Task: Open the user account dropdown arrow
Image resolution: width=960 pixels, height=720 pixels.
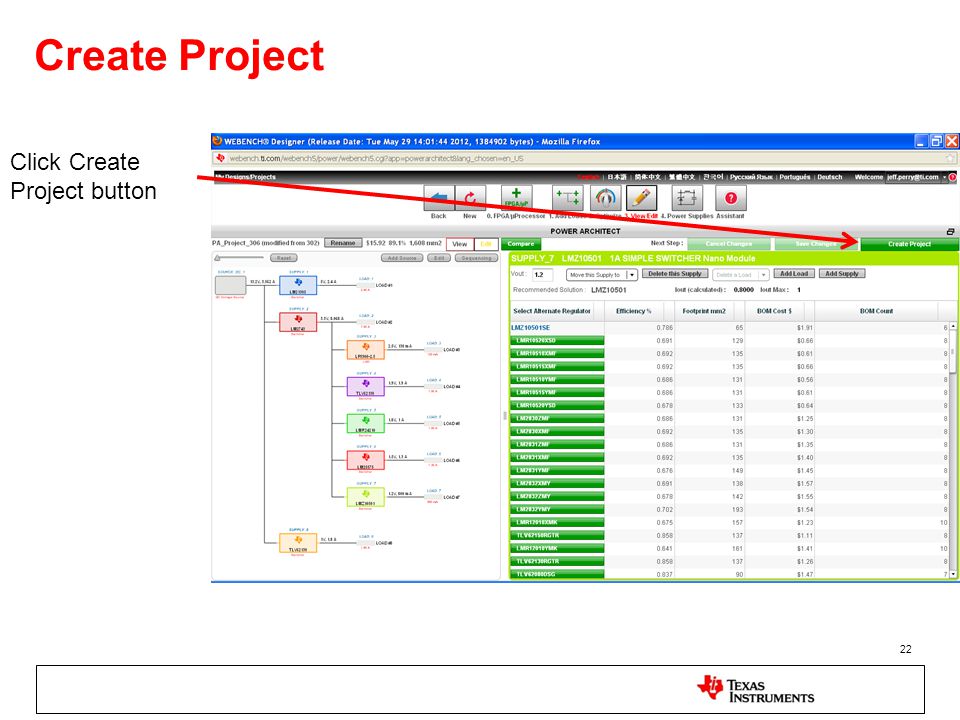Action: click(x=945, y=177)
